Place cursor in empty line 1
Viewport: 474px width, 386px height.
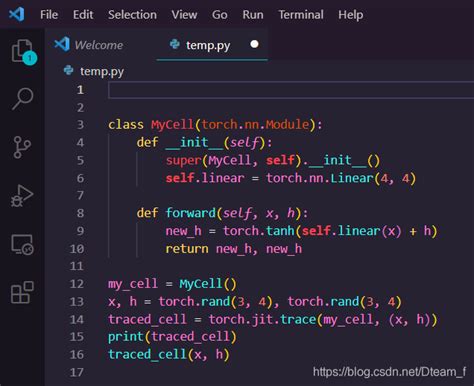(291, 90)
